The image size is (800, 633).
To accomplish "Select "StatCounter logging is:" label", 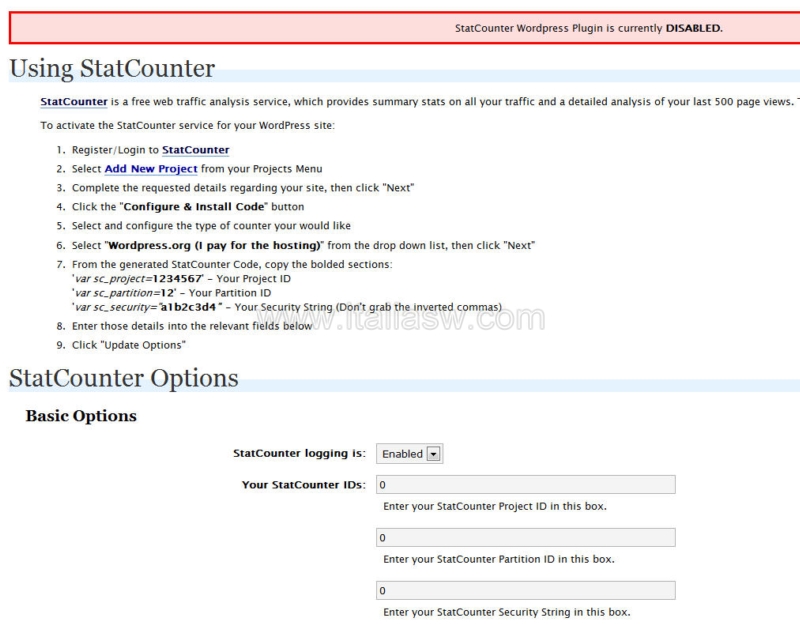I will [299, 453].
